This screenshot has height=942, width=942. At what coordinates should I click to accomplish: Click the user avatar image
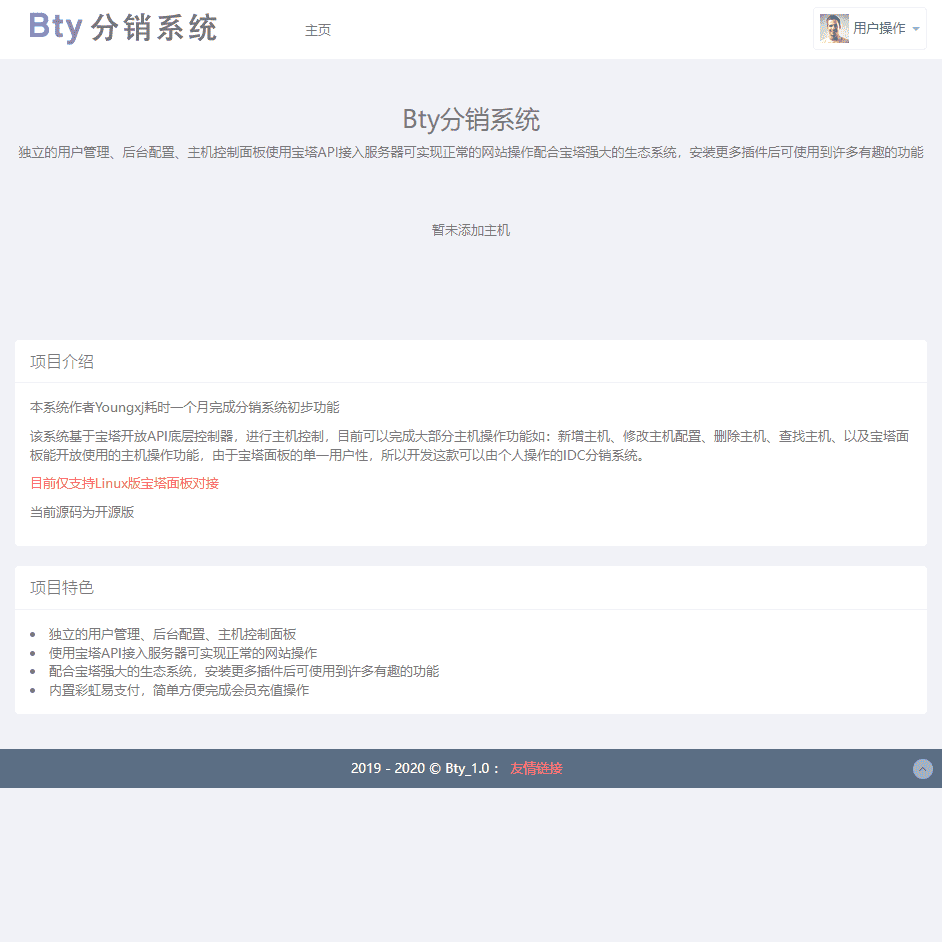834,28
